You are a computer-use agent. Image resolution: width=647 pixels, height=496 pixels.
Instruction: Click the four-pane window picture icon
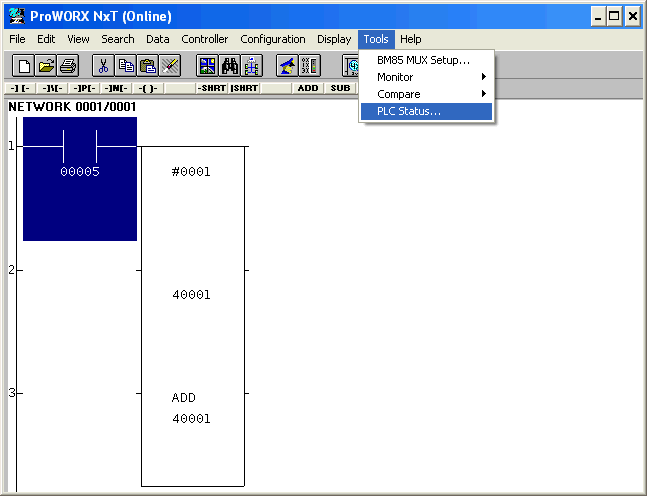tap(207, 66)
